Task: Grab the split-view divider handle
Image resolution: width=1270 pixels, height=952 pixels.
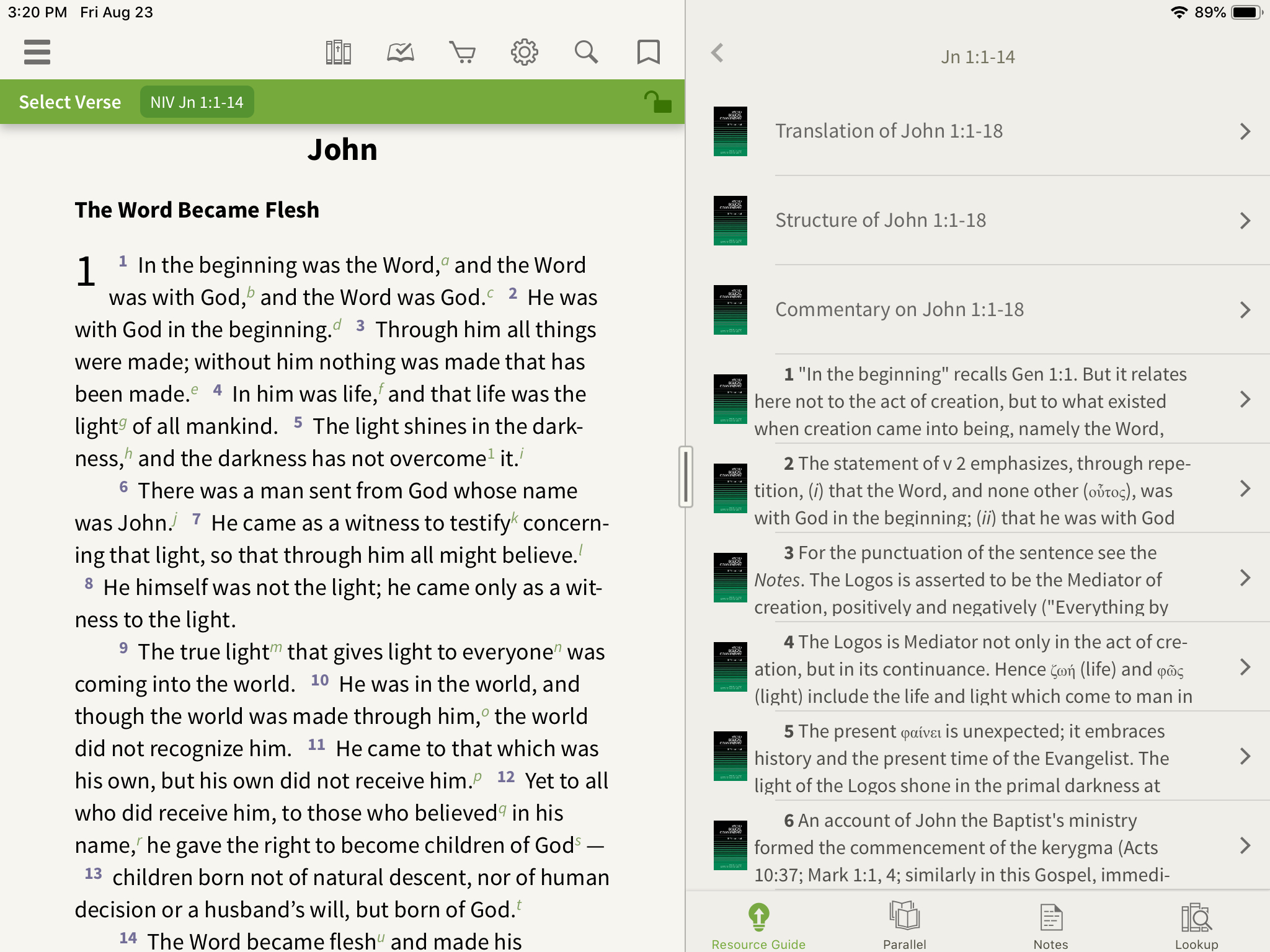Action: tap(685, 477)
